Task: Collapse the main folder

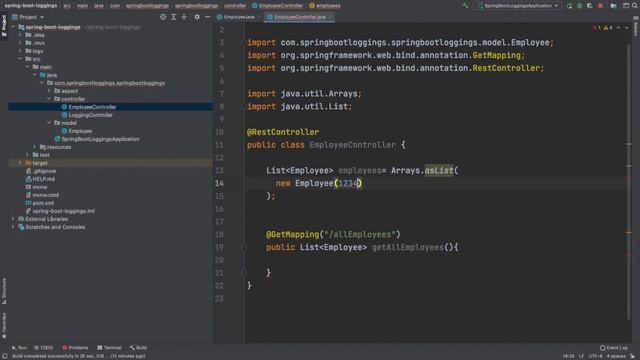Action: point(28,67)
